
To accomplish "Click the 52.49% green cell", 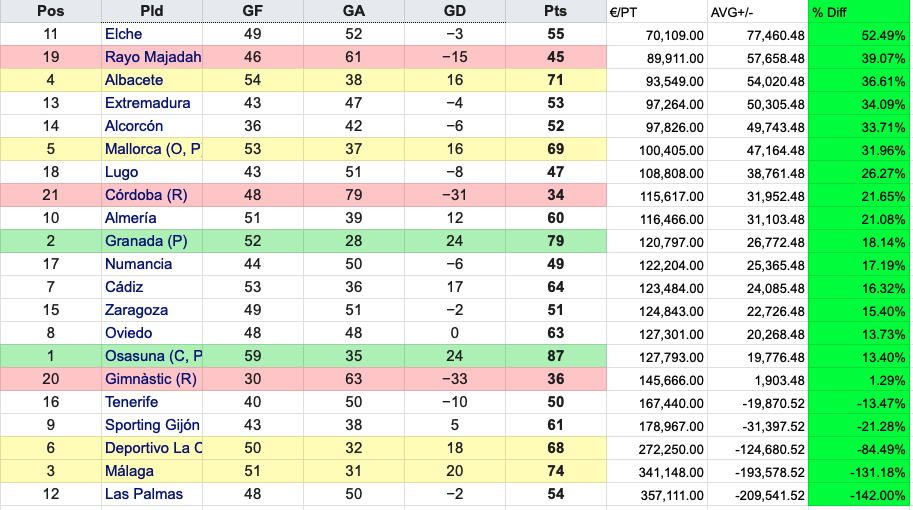I will click(x=859, y=35).
